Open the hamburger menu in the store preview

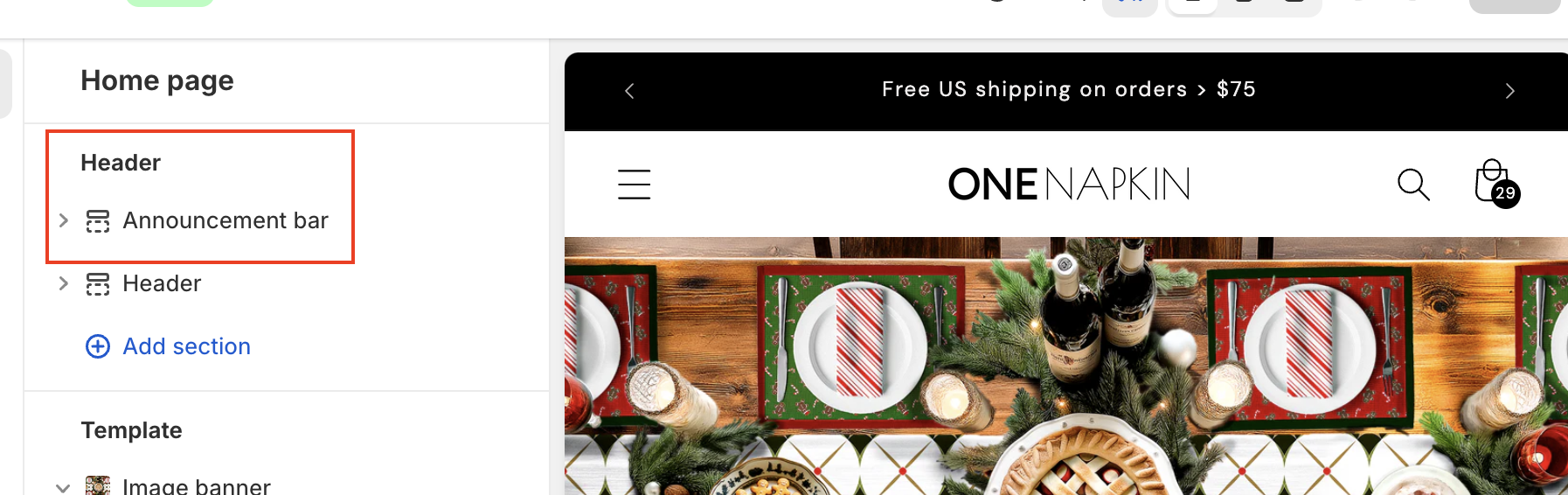[x=634, y=185]
